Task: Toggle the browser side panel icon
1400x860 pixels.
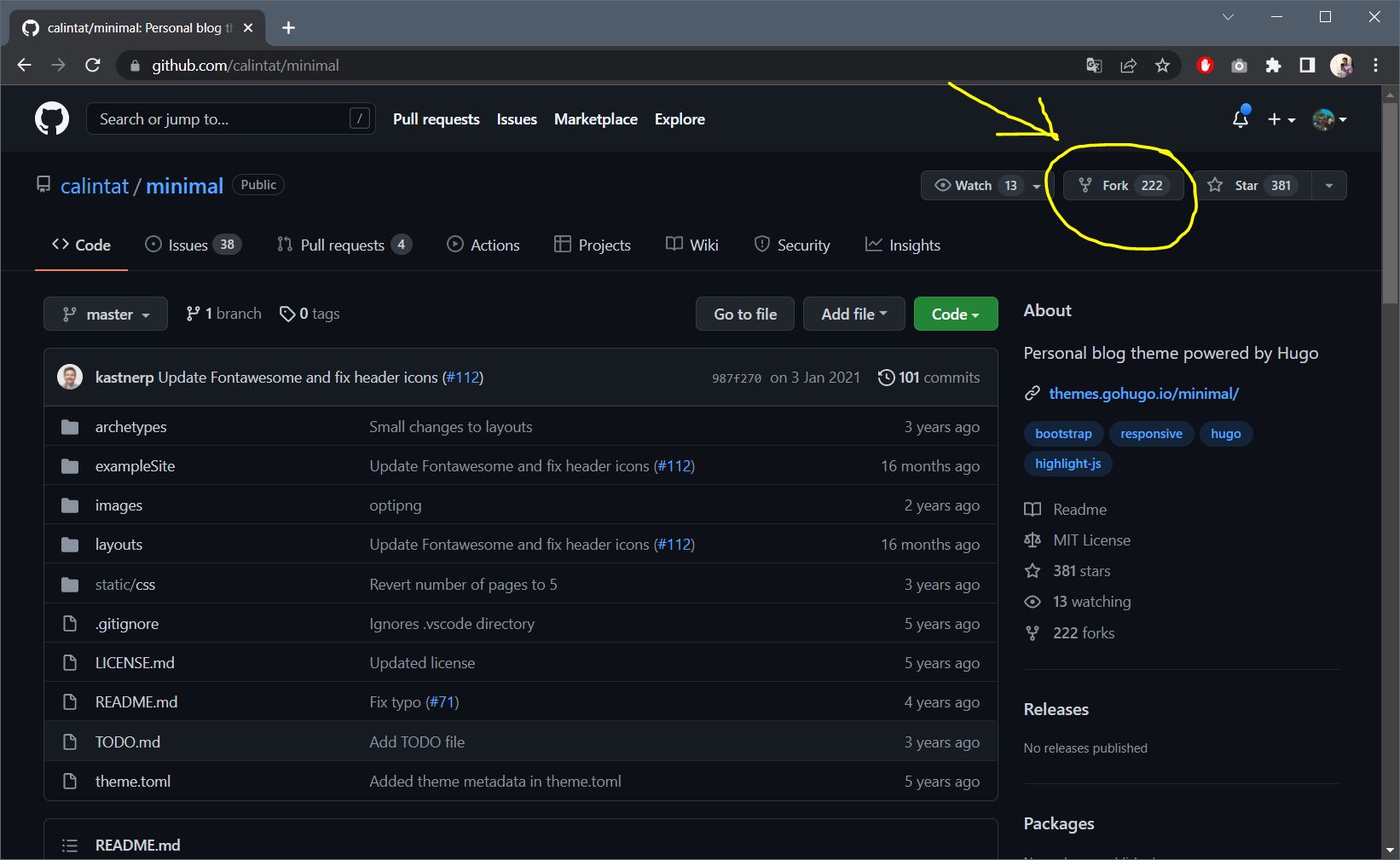Action: coord(1307,66)
